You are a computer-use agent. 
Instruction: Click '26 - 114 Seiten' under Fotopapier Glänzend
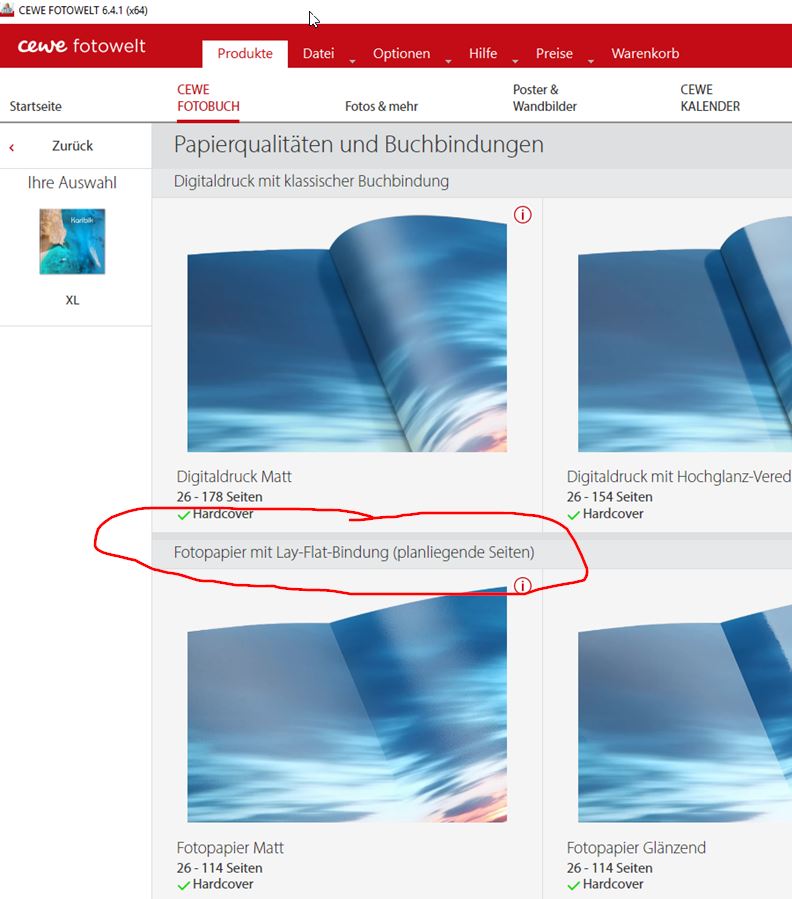[610, 867]
